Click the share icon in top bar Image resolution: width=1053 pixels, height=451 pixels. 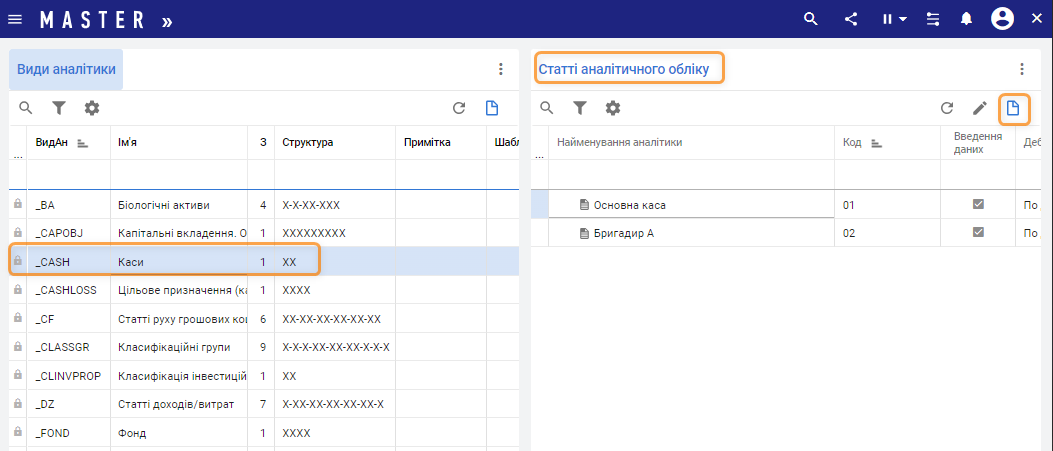point(851,19)
